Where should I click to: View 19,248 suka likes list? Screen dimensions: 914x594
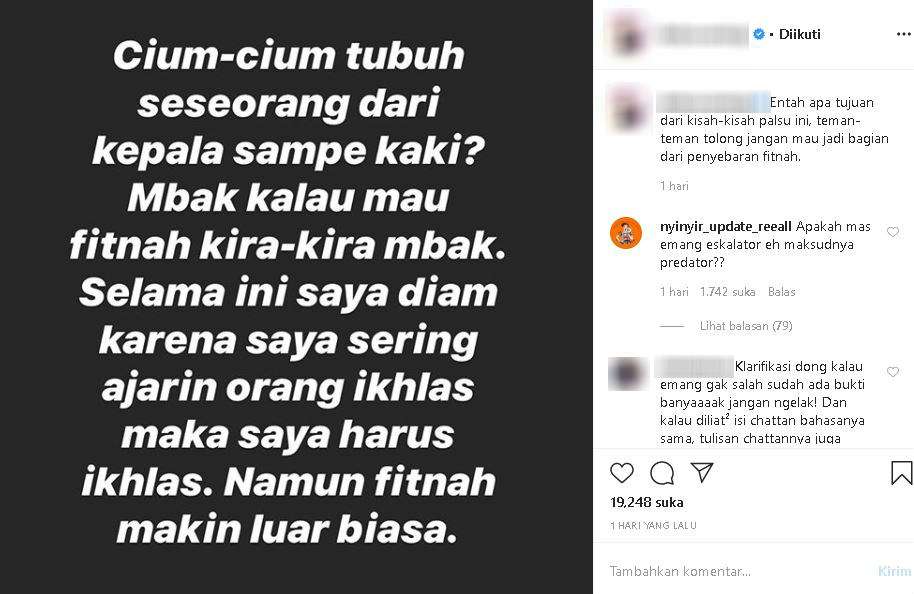(x=646, y=502)
